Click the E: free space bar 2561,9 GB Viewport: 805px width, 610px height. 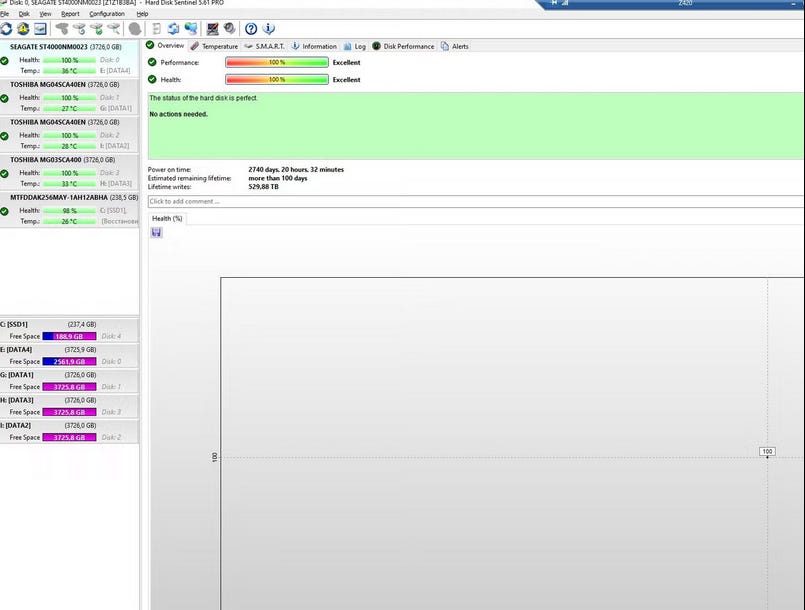point(69,361)
